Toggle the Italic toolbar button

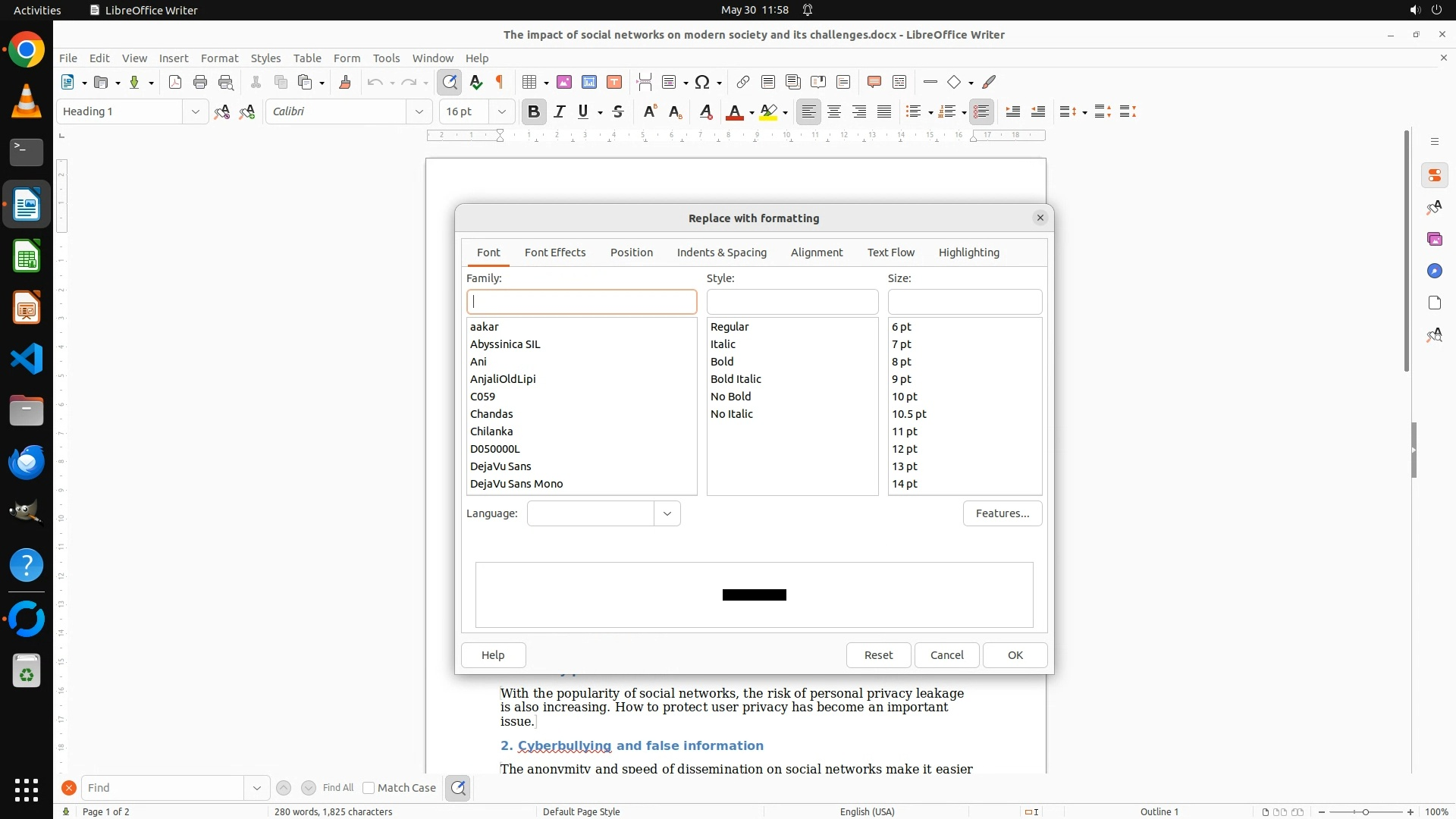(x=560, y=111)
